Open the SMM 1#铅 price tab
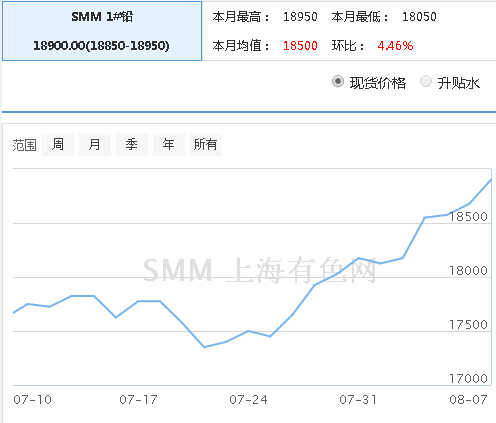 pyautogui.click(x=102, y=31)
